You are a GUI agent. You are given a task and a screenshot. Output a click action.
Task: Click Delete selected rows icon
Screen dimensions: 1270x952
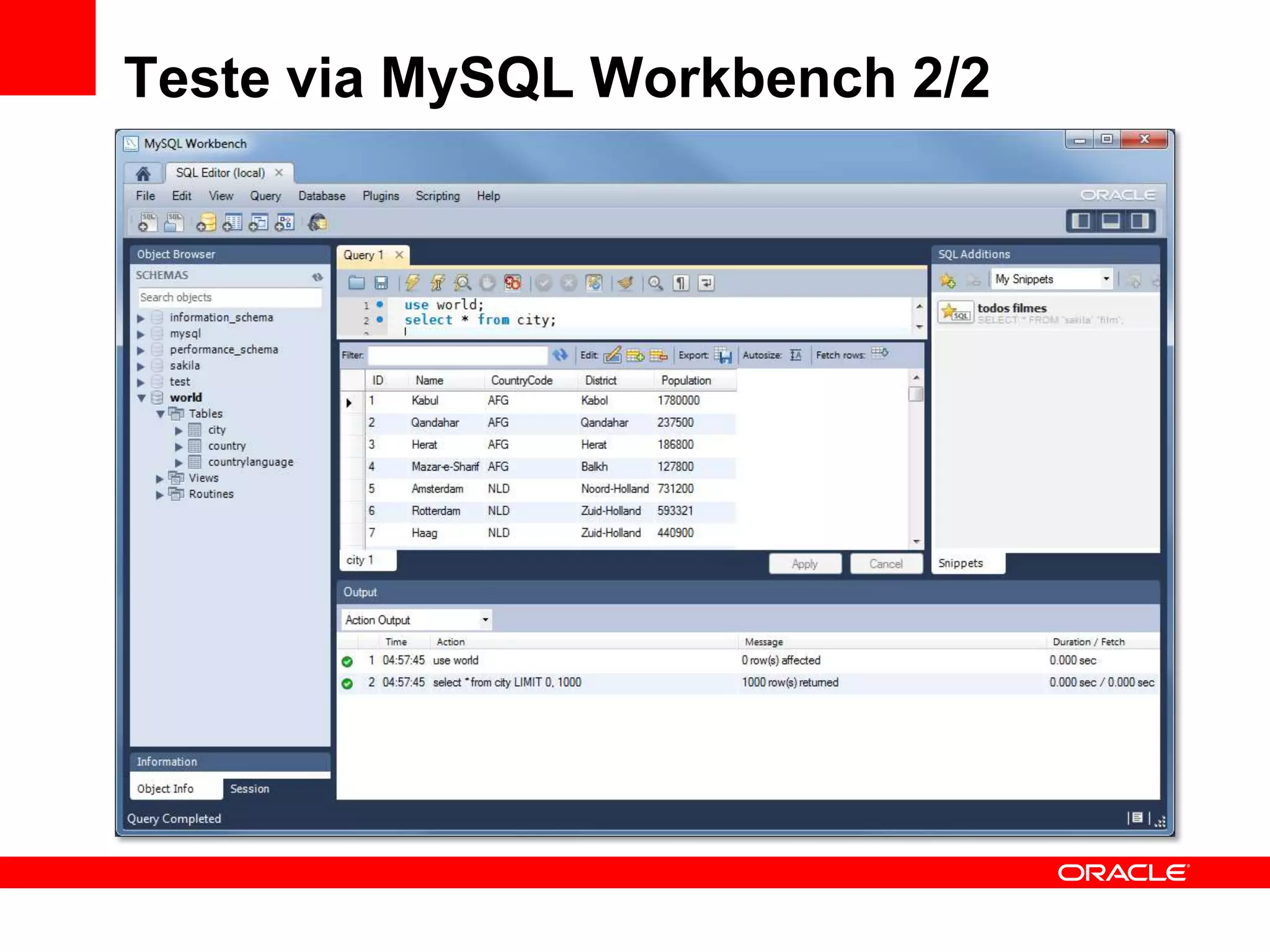[x=658, y=355]
